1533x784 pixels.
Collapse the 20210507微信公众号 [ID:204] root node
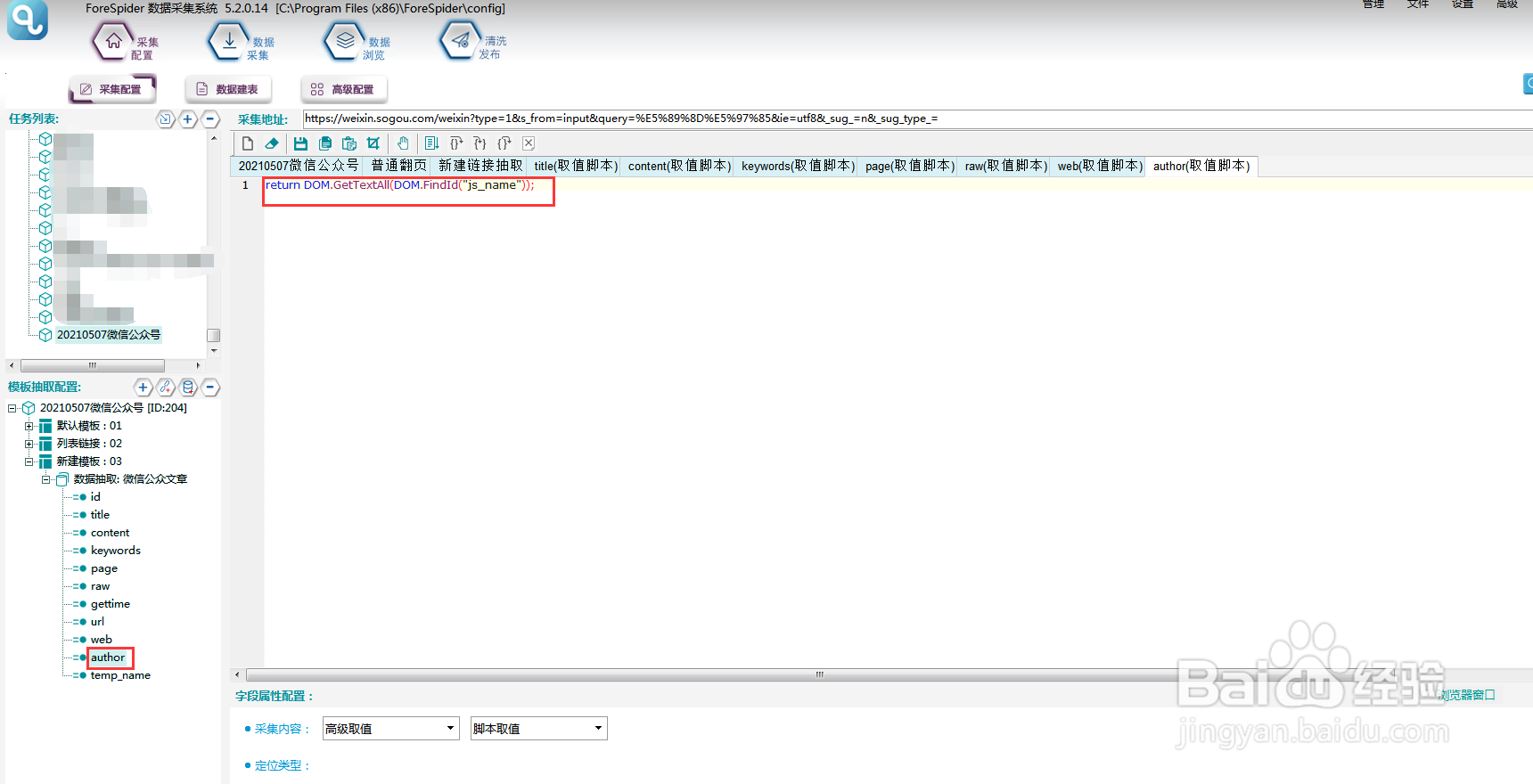[12, 408]
